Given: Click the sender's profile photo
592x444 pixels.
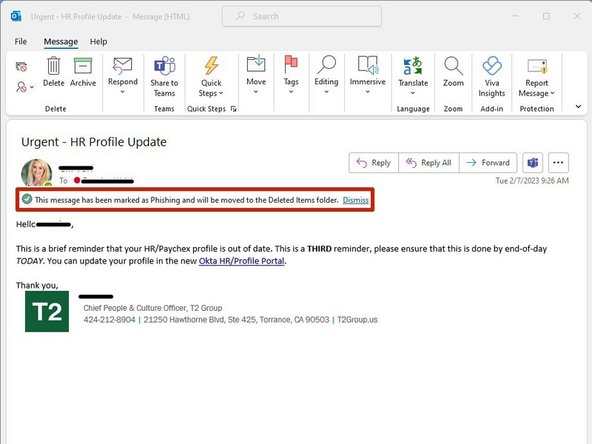Looking at the screenshot, I should click(x=37, y=173).
